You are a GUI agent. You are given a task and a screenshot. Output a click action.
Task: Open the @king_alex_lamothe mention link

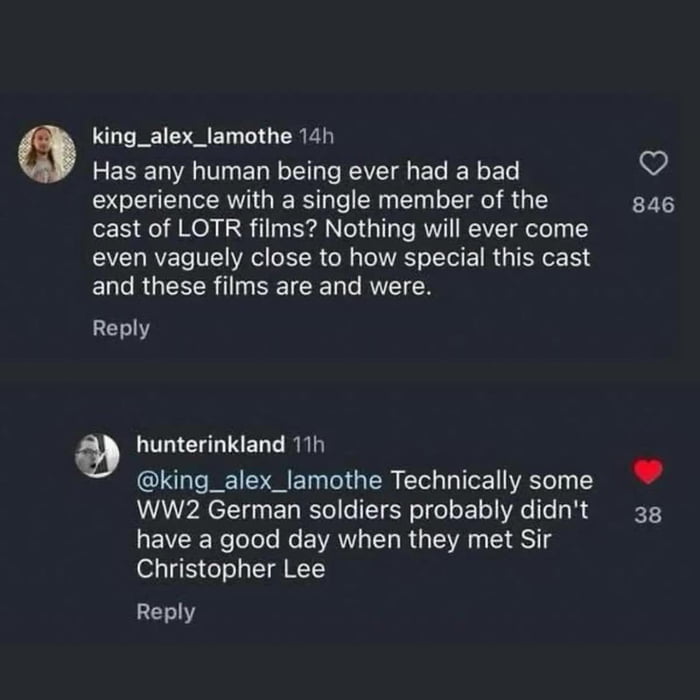259,479
